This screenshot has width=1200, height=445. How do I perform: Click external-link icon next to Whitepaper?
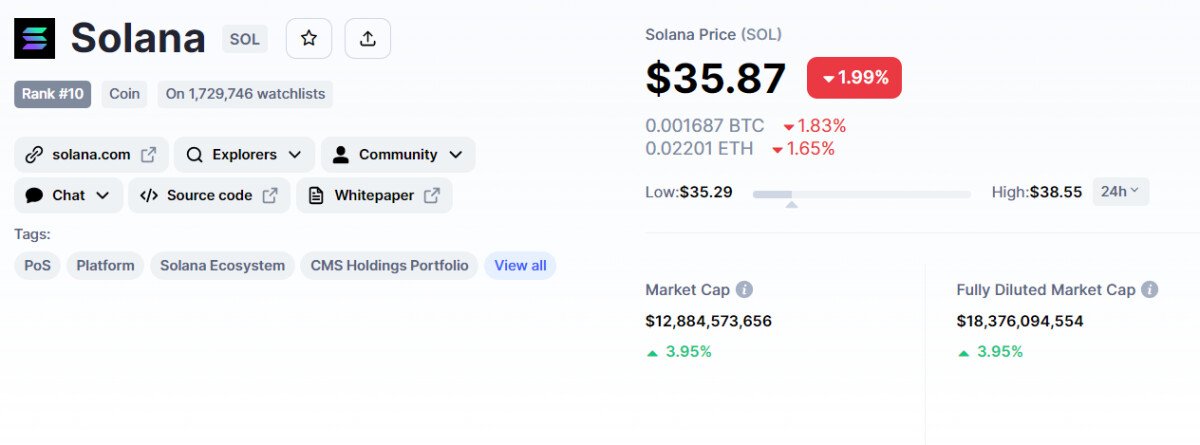(x=432, y=195)
